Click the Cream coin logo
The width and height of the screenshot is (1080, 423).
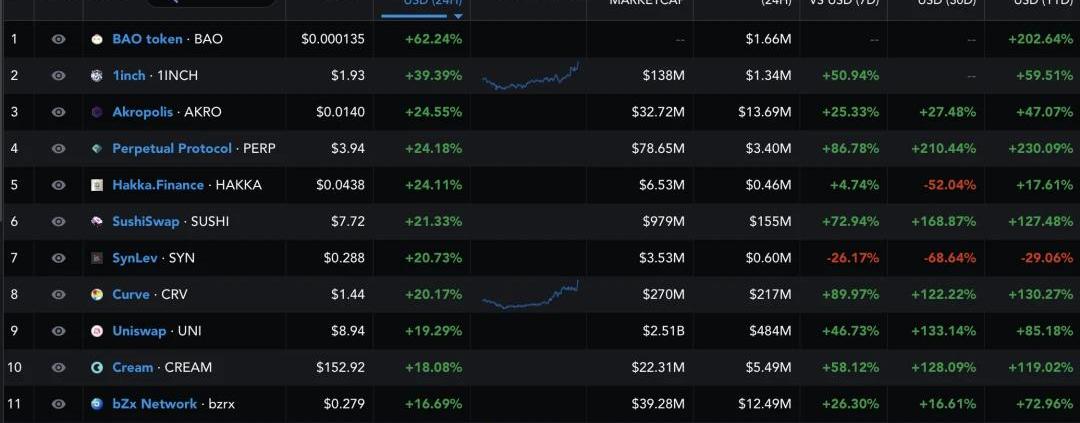(97, 368)
